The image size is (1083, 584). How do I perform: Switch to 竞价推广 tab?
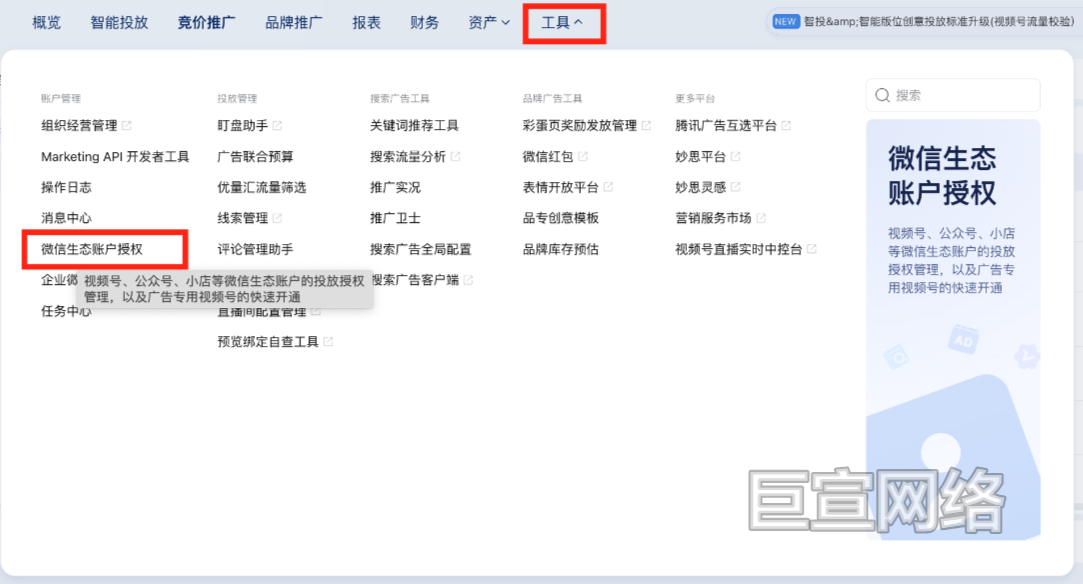[206, 23]
